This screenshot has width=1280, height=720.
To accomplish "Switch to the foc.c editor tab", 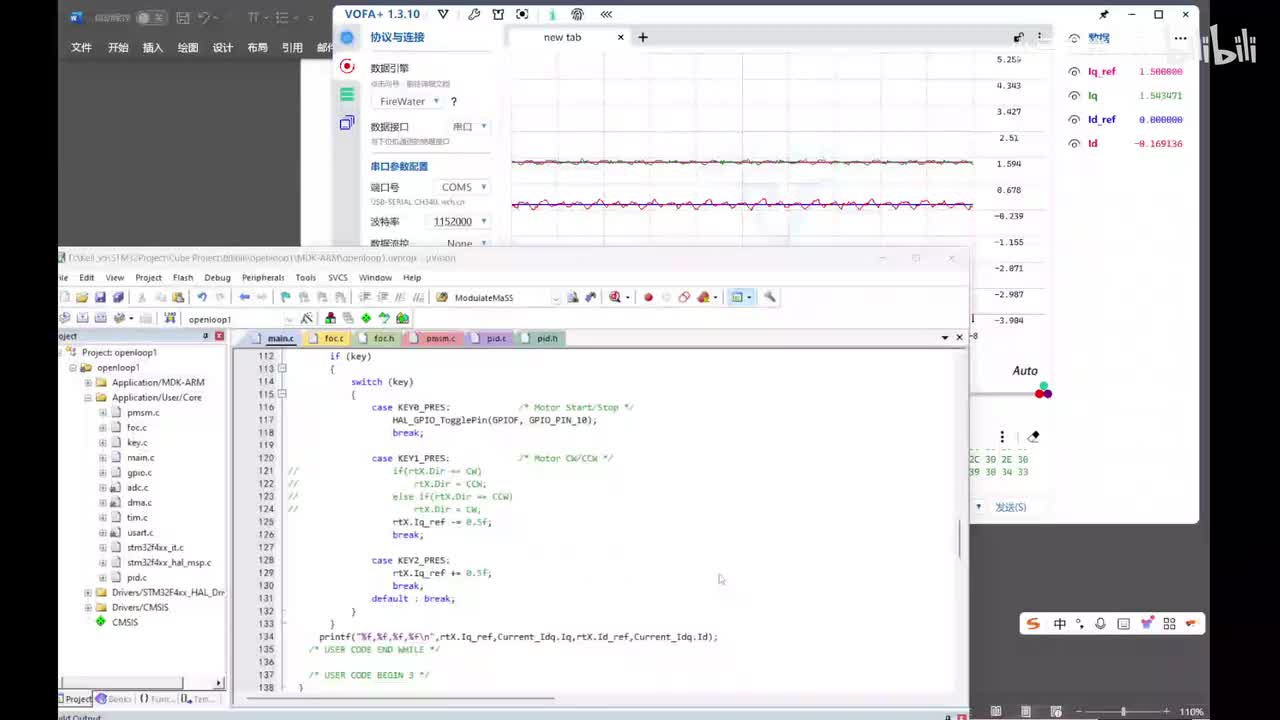I will [x=329, y=338].
